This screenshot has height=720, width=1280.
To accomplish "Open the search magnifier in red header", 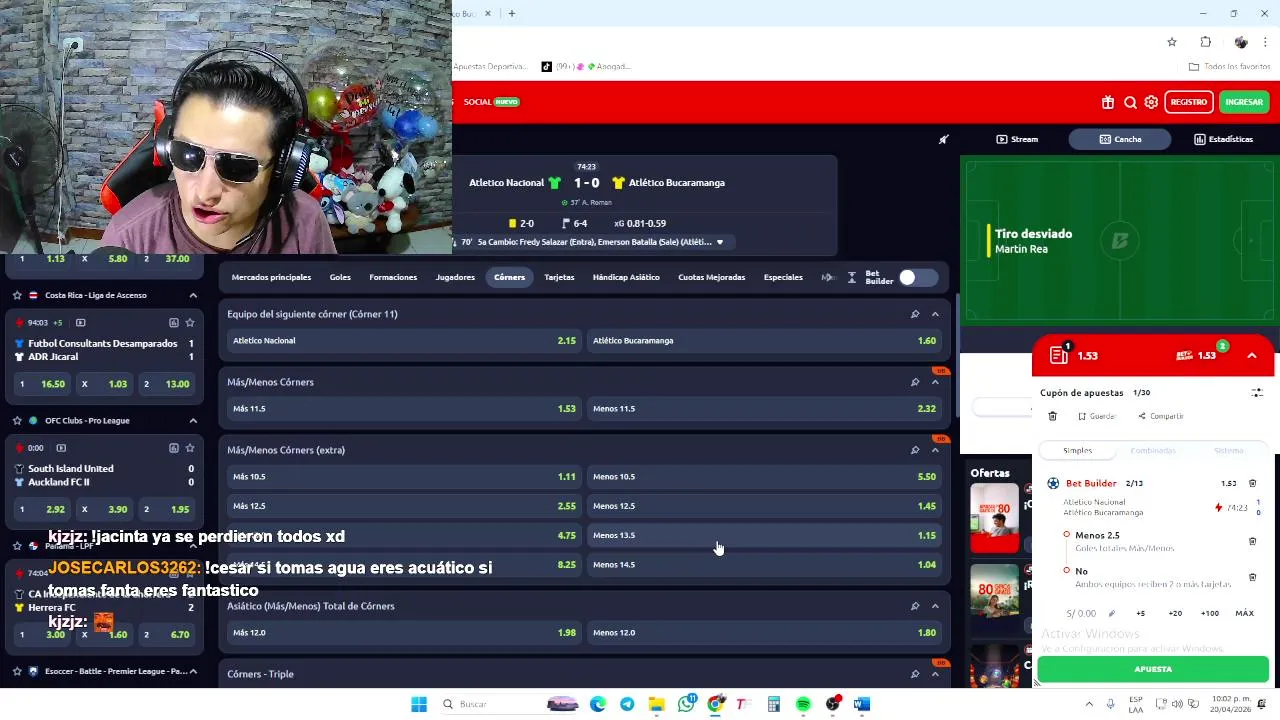I will click(x=1130, y=102).
